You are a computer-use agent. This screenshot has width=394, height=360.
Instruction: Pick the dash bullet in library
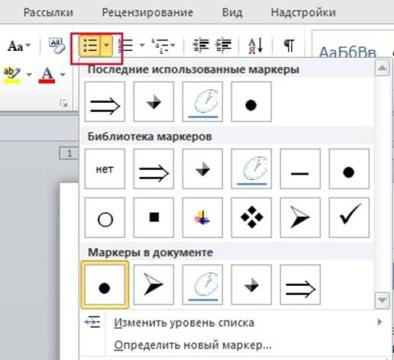pyautogui.click(x=300, y=169)
